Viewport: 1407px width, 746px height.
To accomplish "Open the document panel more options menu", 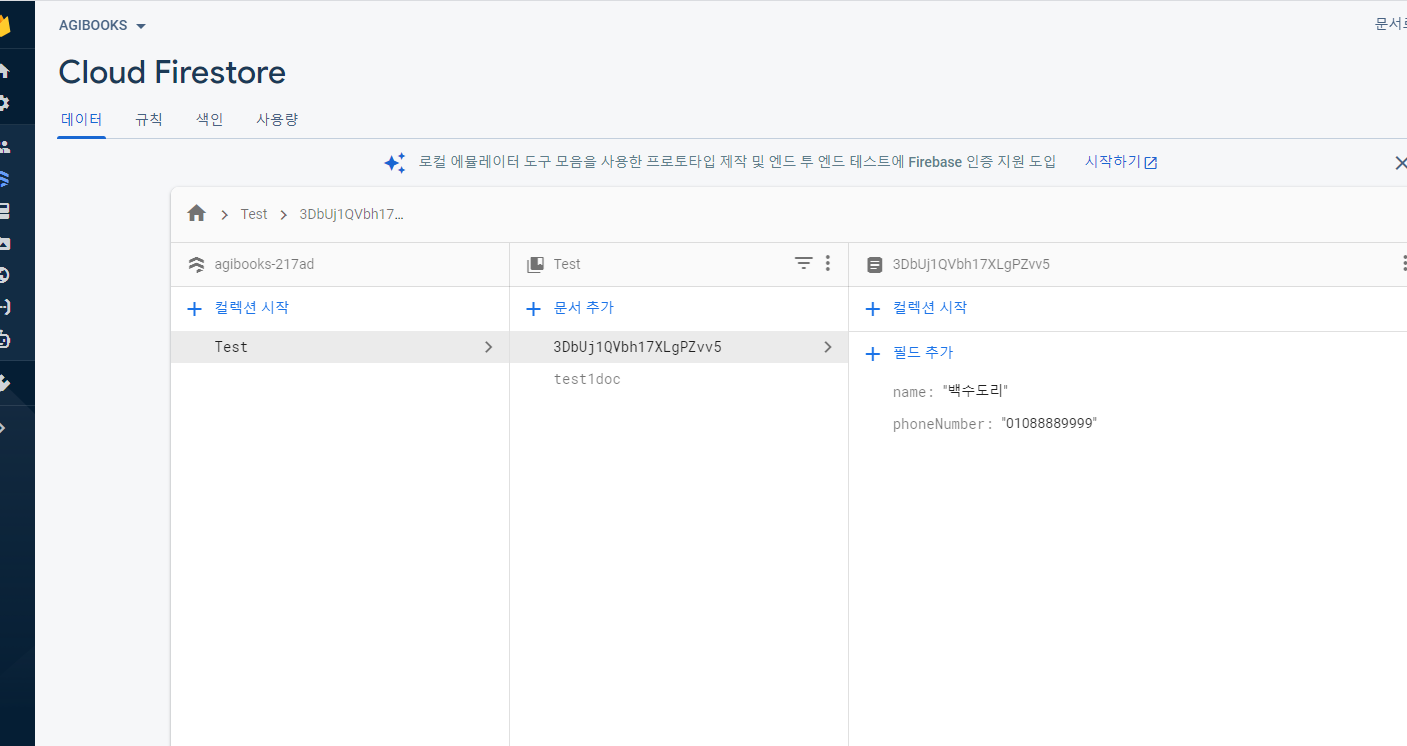I will click(1403, 263).
